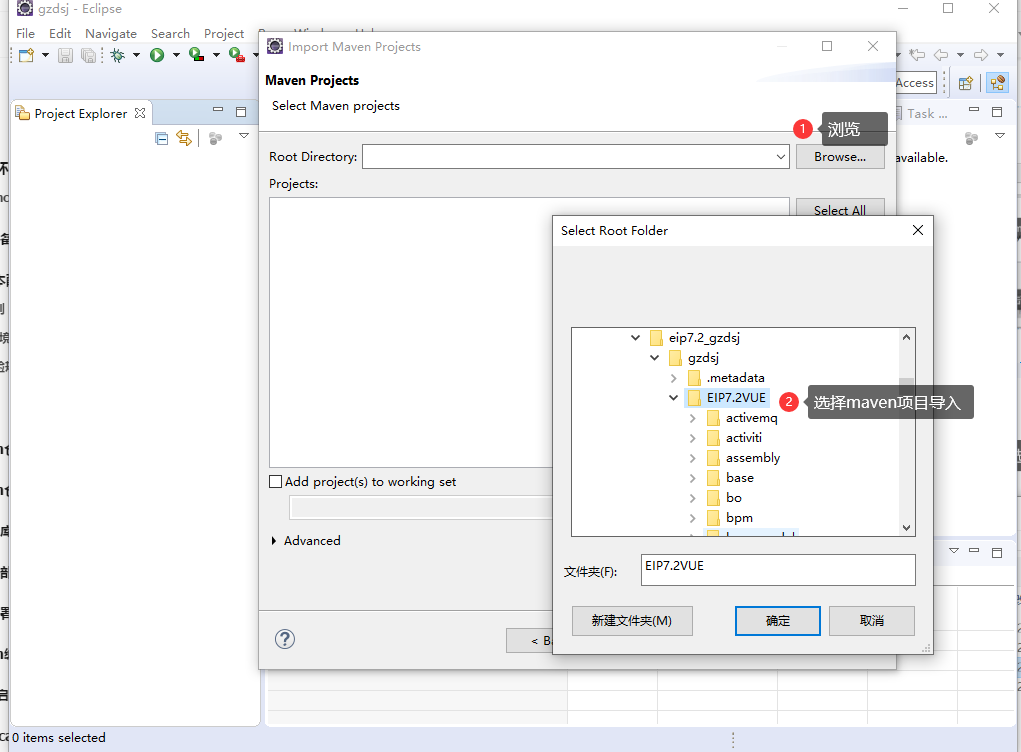1021x752 pixels.
Task: Click the Save All toolbar icon
Action: point(88,55)
